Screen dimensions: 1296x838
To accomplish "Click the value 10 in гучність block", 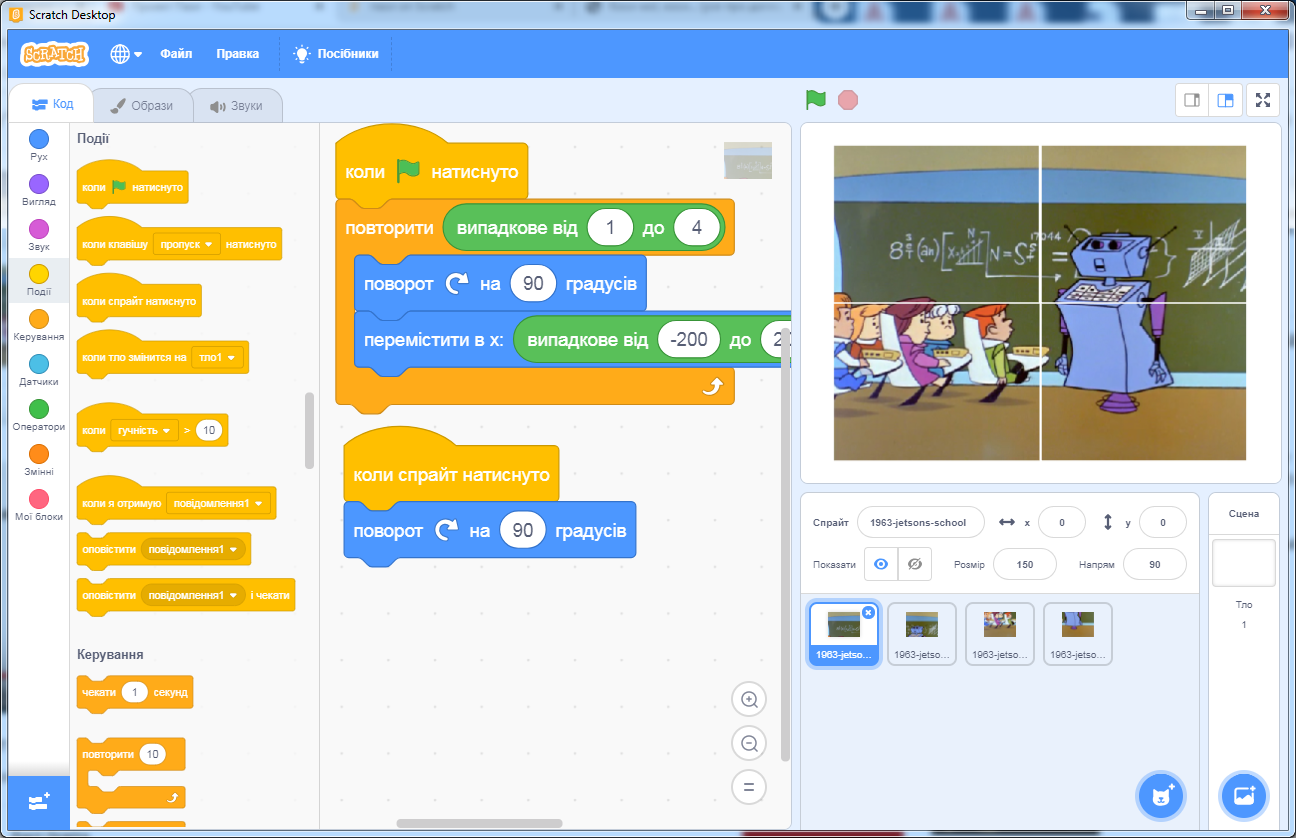I will point(209,430).
